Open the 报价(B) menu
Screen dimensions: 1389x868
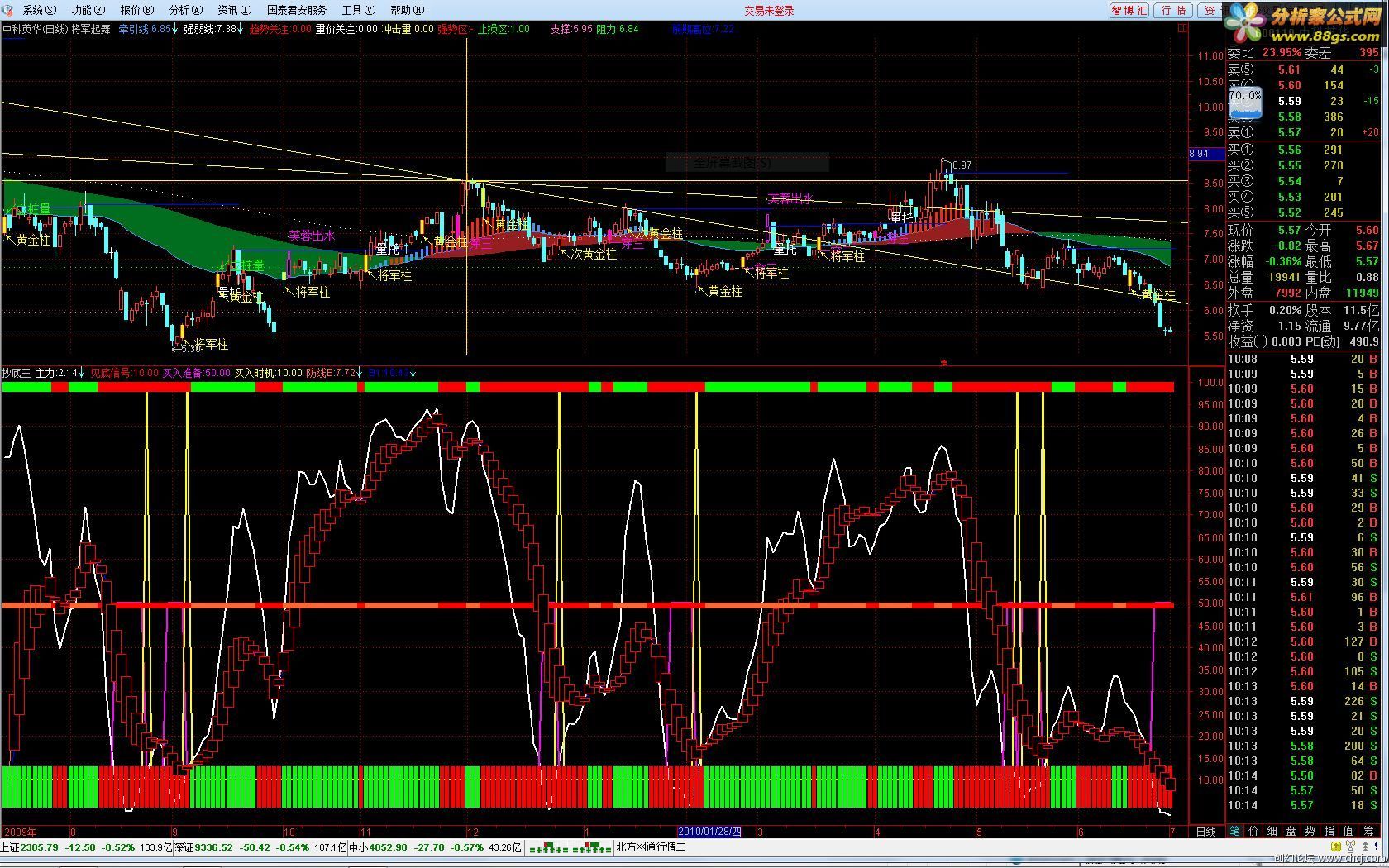(x=136, y=10)
